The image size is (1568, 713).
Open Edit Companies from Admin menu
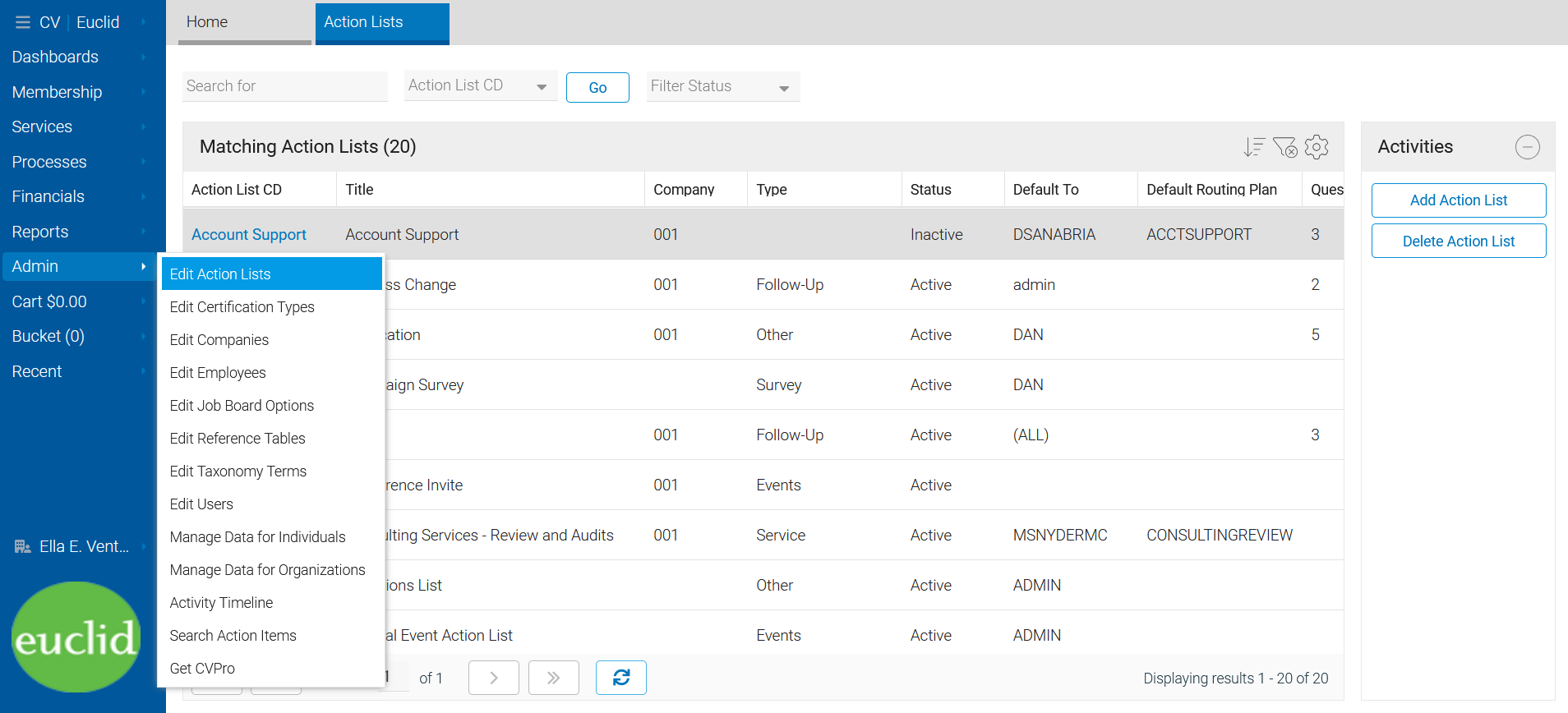271,339
